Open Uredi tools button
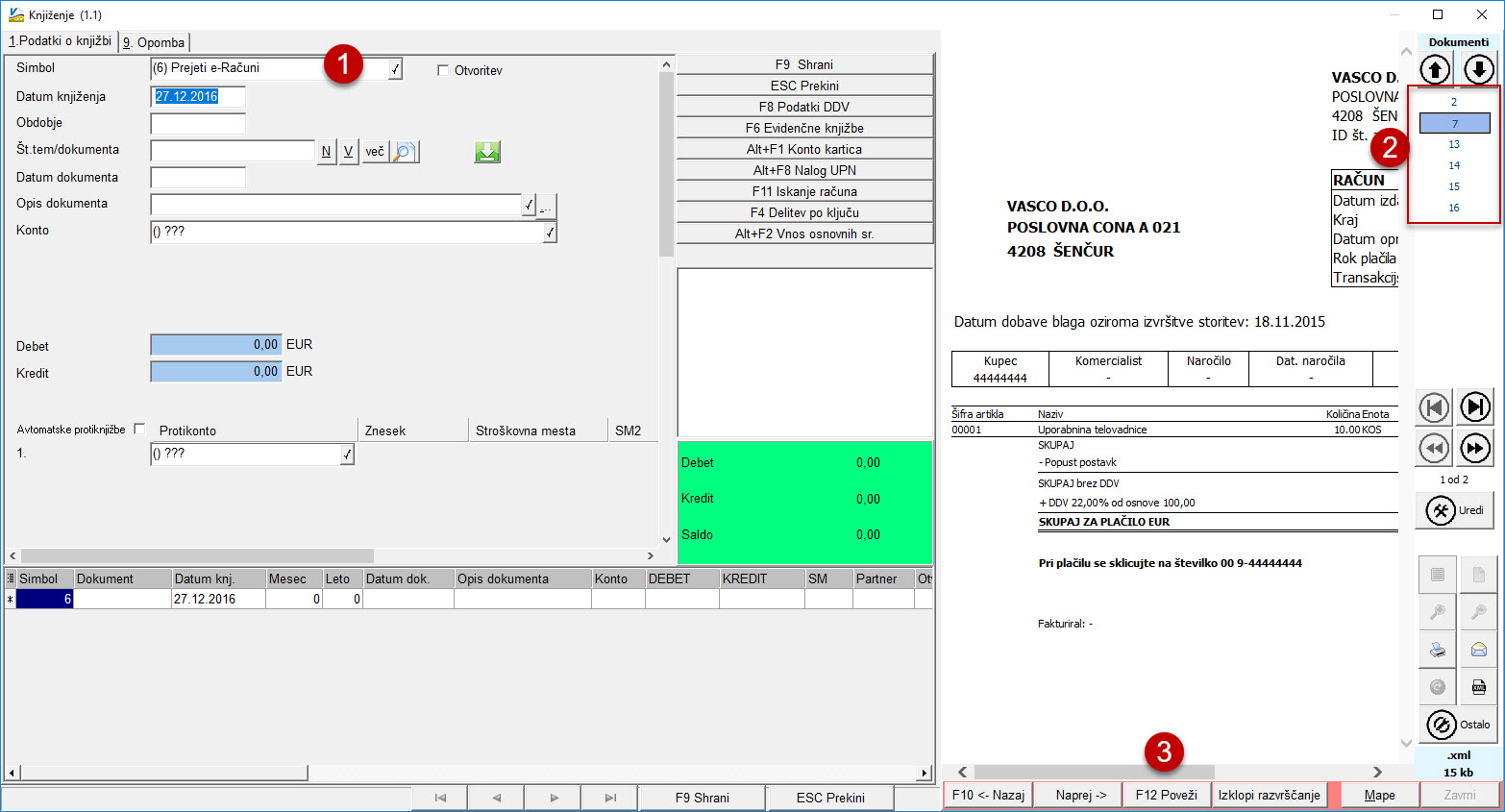1505x812 pixels. [x=1454, y=510]
